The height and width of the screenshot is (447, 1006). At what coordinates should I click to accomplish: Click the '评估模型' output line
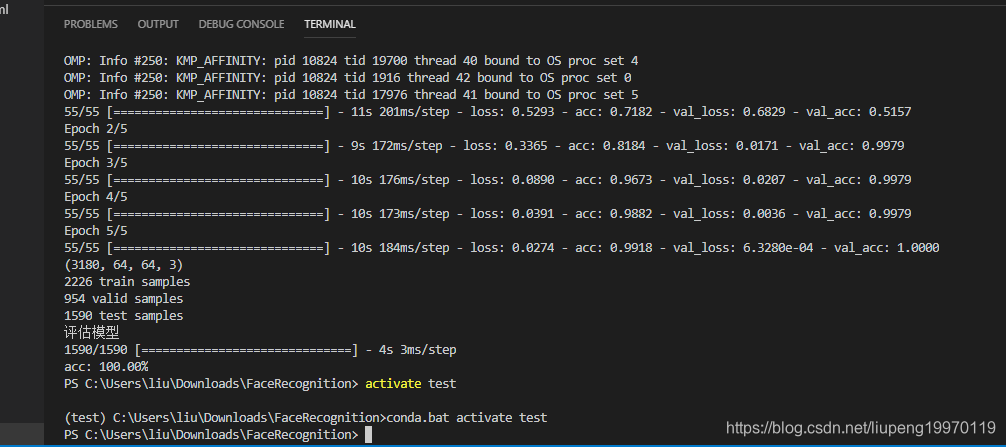92,333
